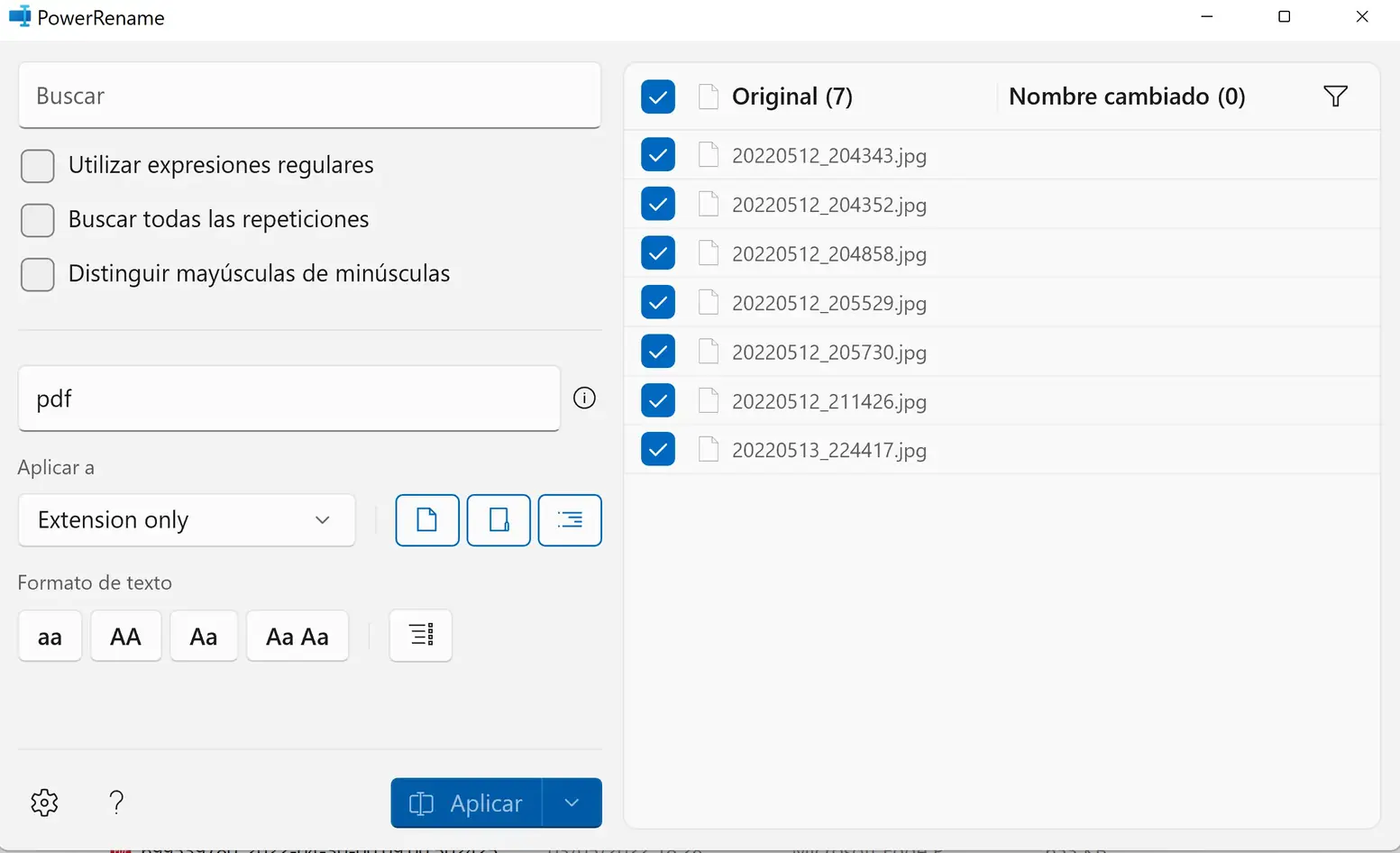
Task: Maximize the PowerRename window
Action: [x=1285, y=17]
